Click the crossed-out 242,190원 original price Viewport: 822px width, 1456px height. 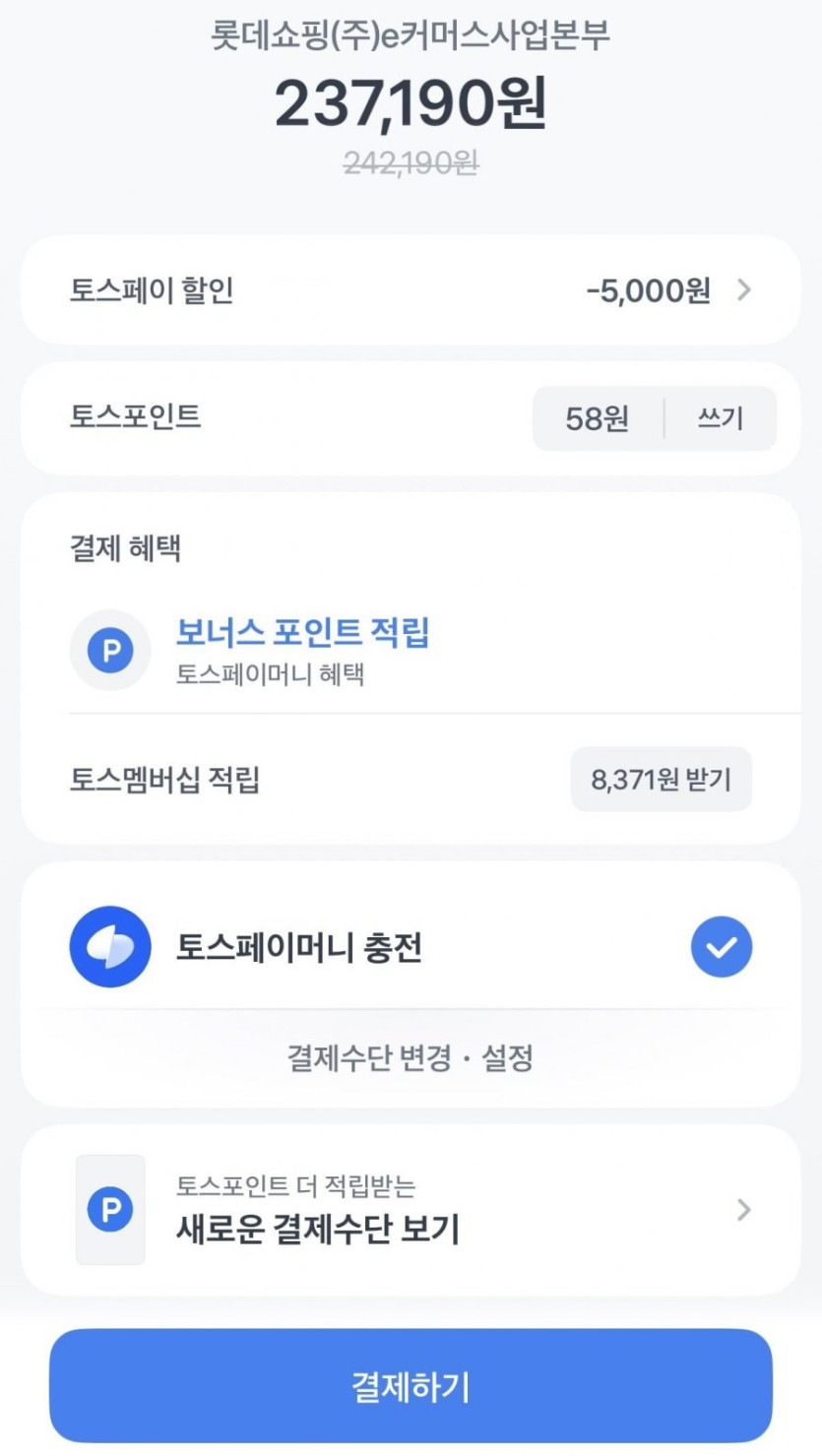click(x=410, y=162)
